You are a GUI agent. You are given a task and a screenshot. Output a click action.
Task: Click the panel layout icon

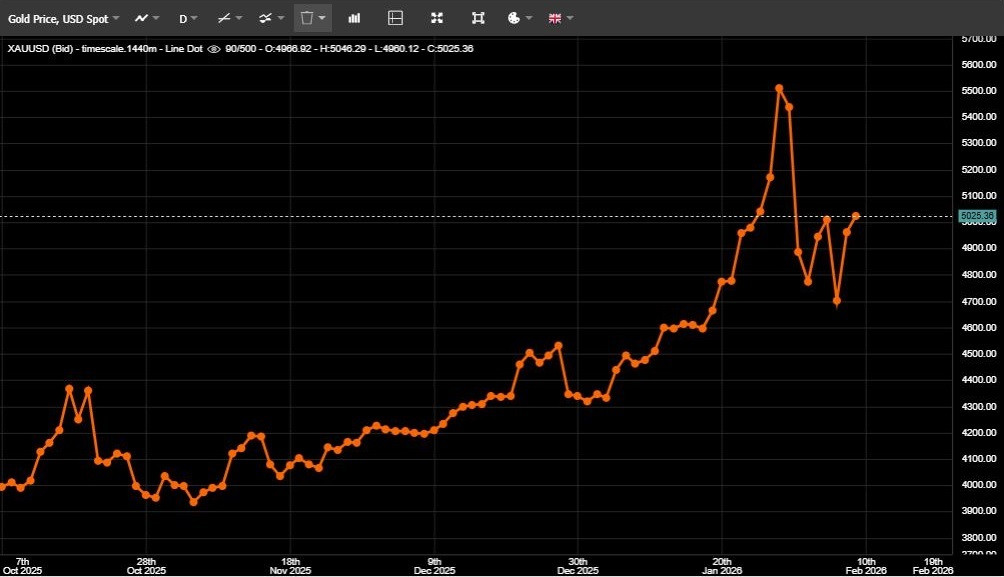pos(395,18)
